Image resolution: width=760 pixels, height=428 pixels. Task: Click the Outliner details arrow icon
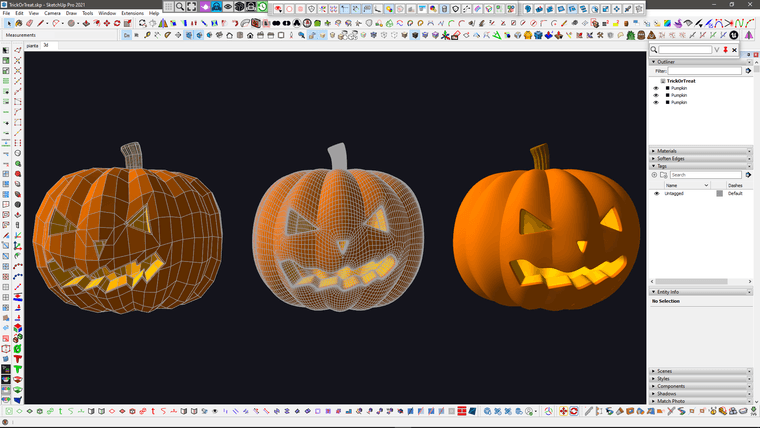[748, 71]
